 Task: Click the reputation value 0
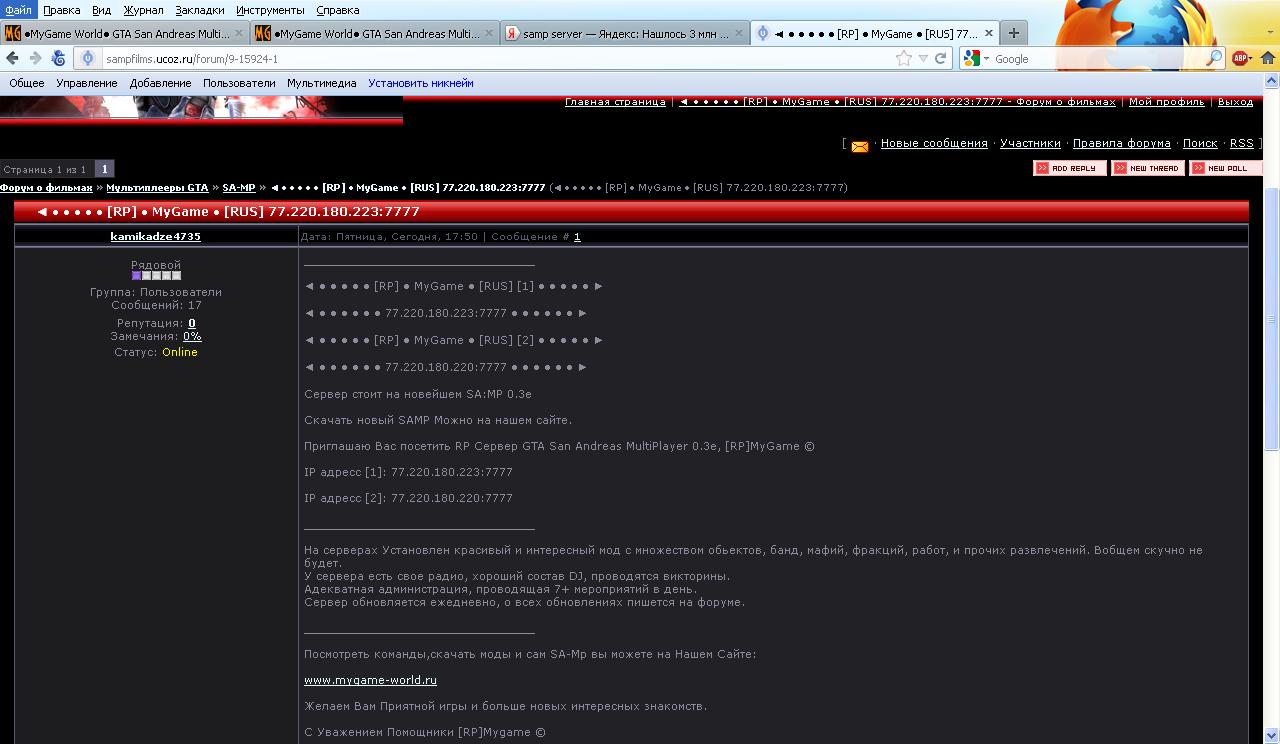[192, 323]
